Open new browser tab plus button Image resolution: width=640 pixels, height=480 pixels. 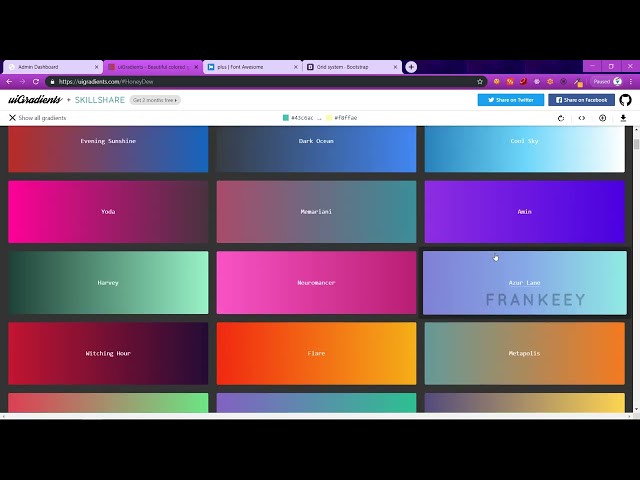pos(411,67)
